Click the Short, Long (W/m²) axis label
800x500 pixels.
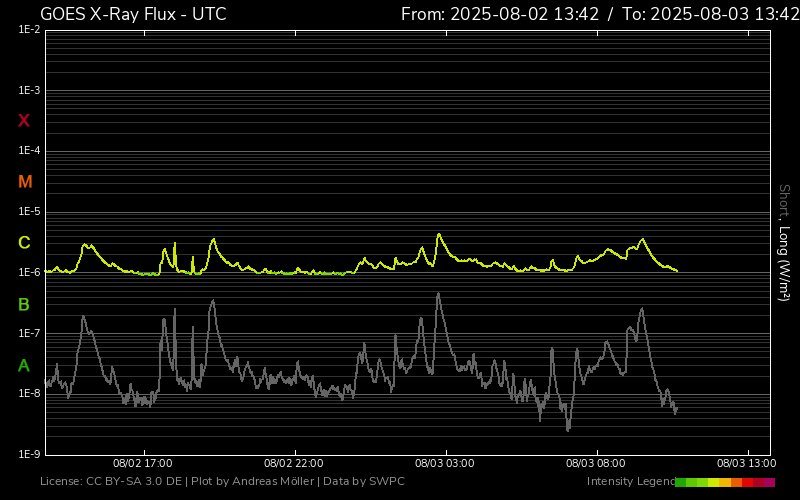pyautogui.click(x=784, y=242)
